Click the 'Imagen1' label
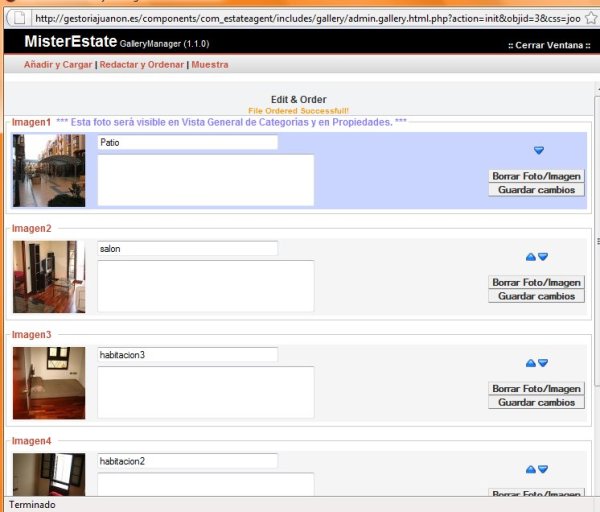The height and width of the screenshot is (512, 600). [31, 122]
